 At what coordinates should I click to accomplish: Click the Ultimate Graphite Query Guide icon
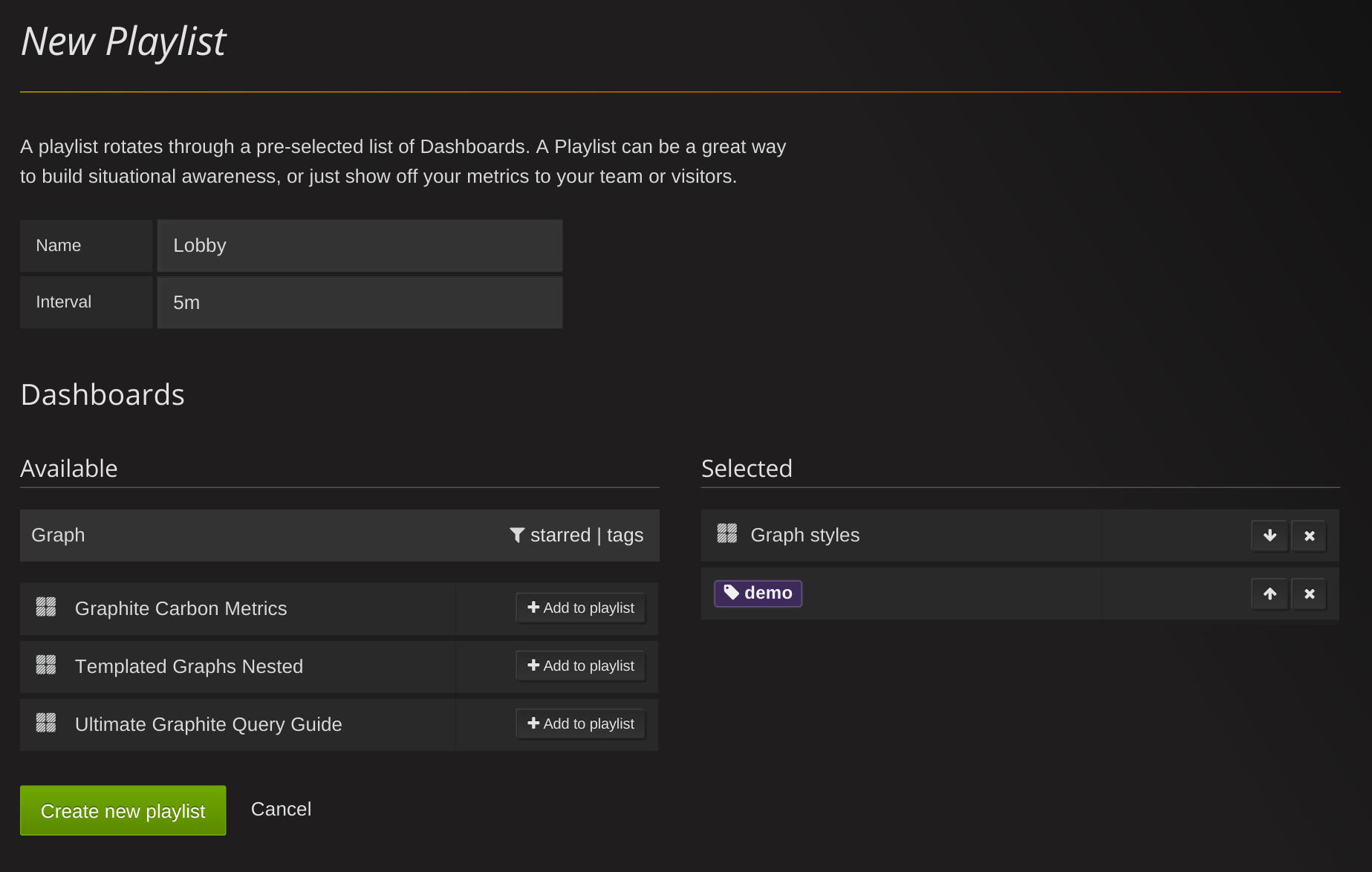point(46,723)
